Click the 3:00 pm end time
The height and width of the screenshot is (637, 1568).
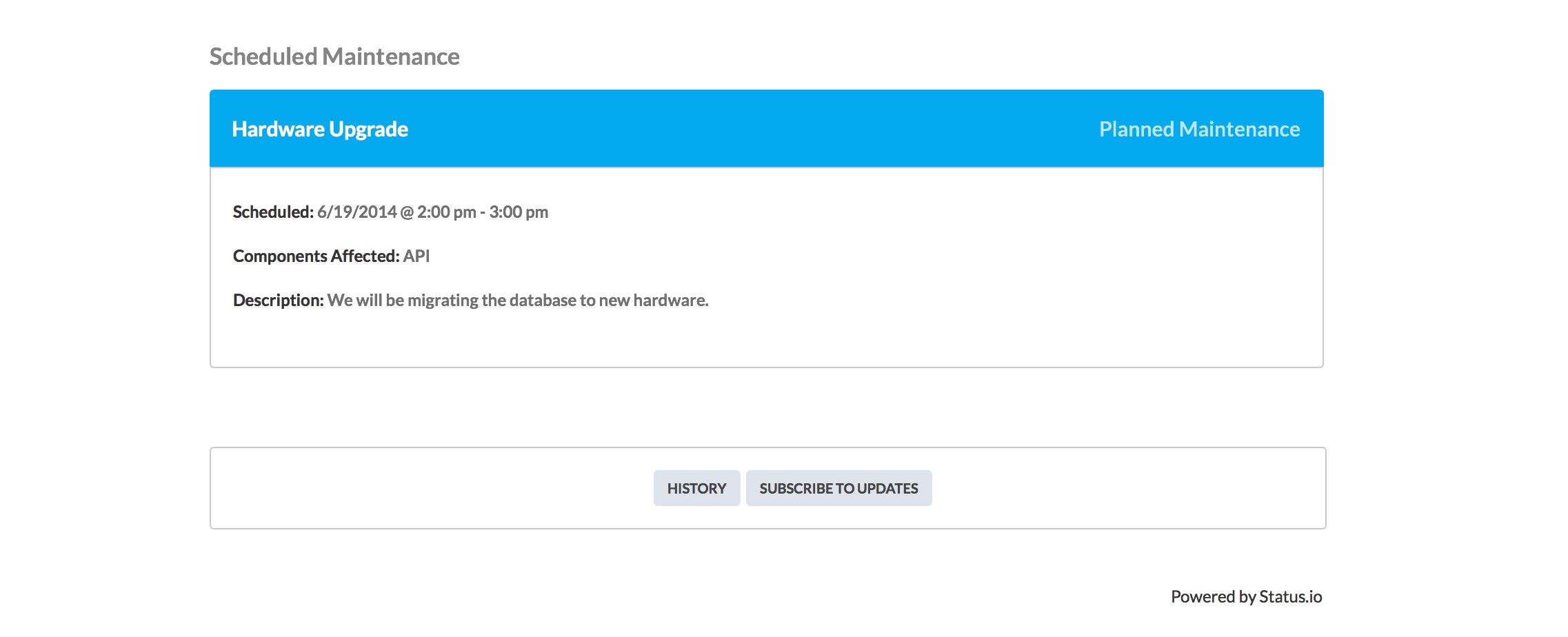click(519, 212)
